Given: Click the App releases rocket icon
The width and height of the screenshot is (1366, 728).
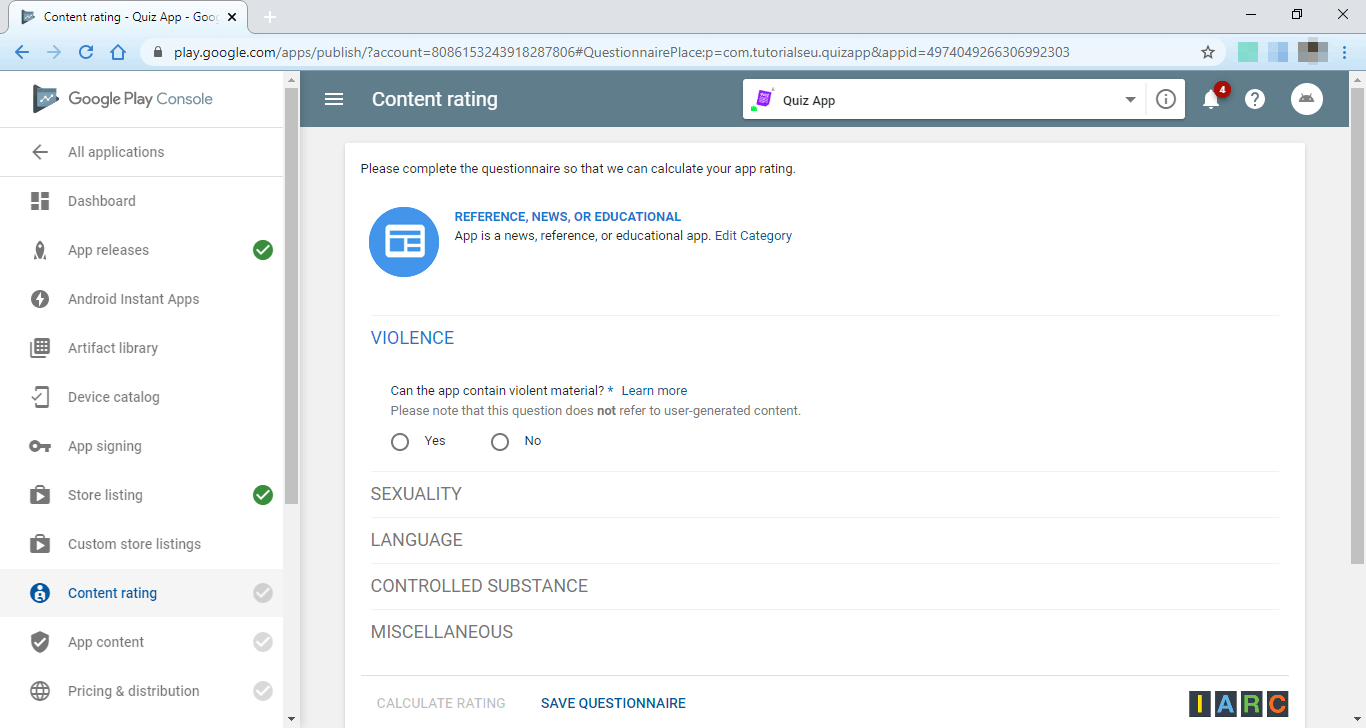Looking at the screenshot, I should [x=40, y=250].
